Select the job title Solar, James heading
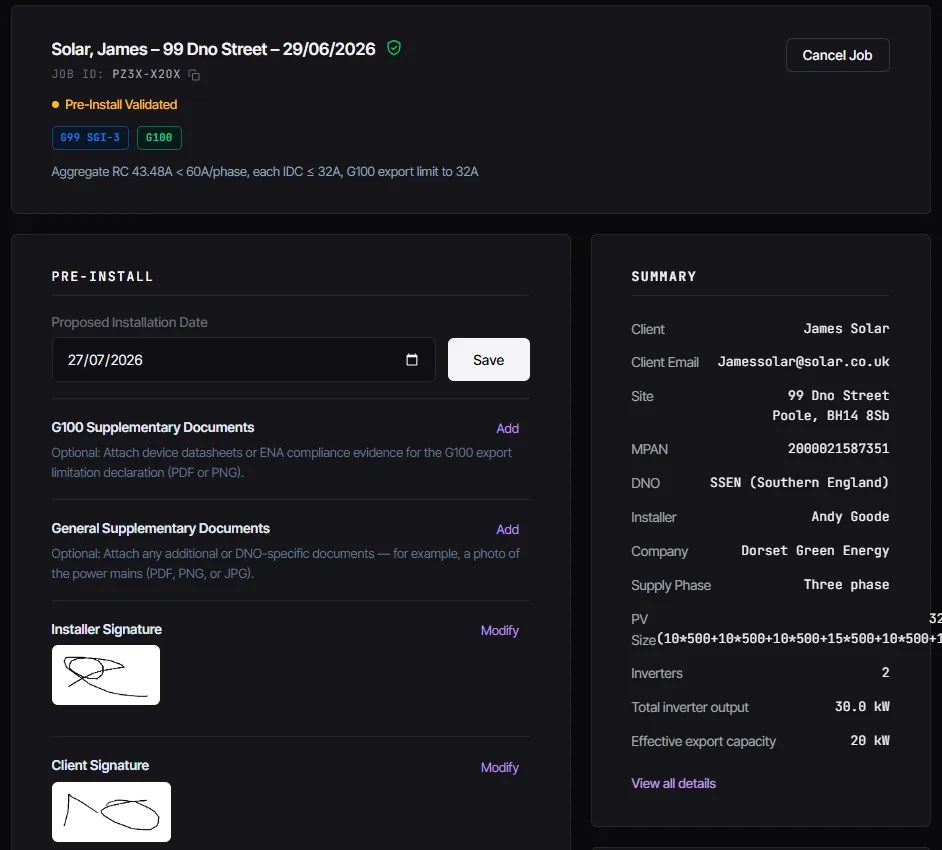 [x=213, y=49]
